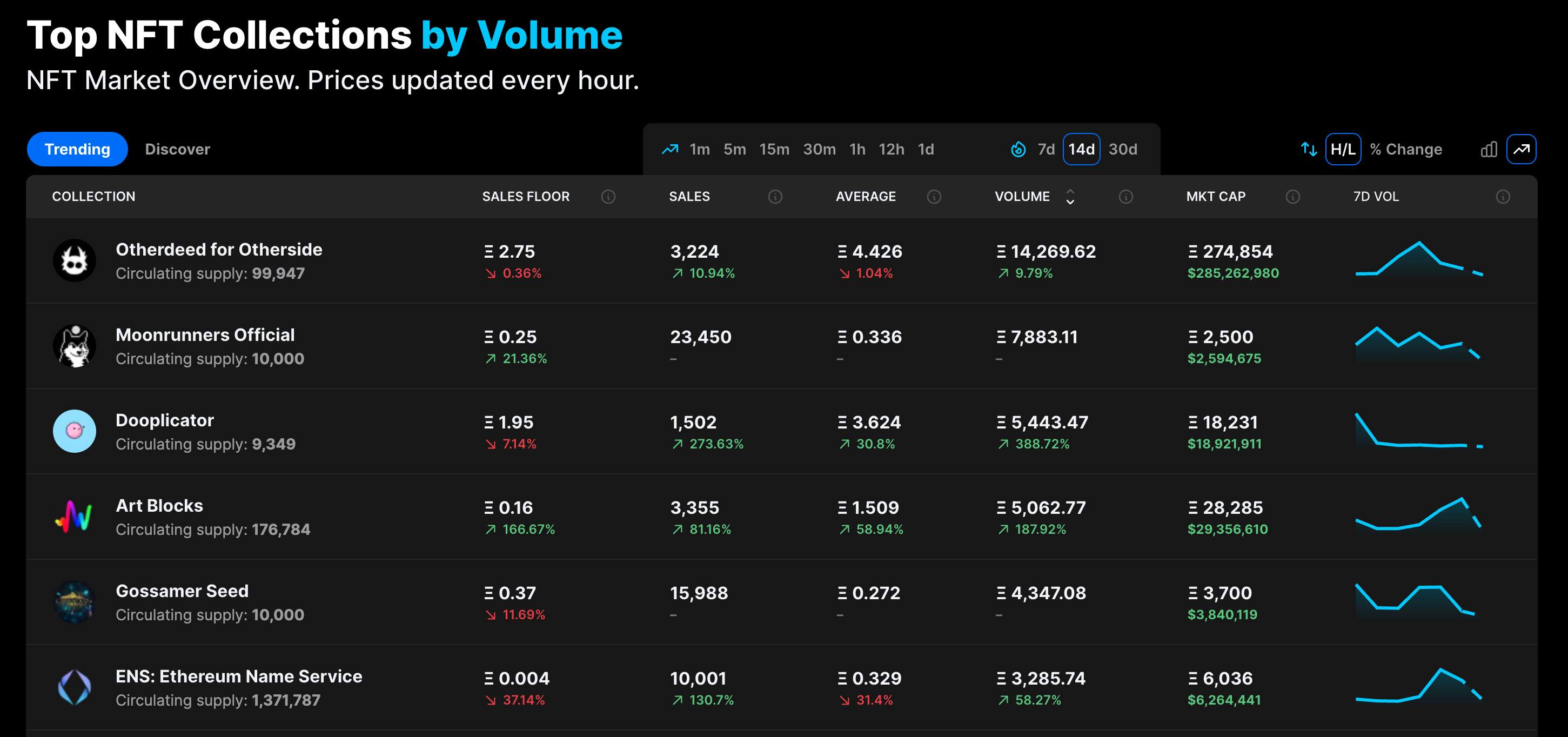Click the 7D VOL column header
The image size is (1568, 737).
[x=1376, y=197]
